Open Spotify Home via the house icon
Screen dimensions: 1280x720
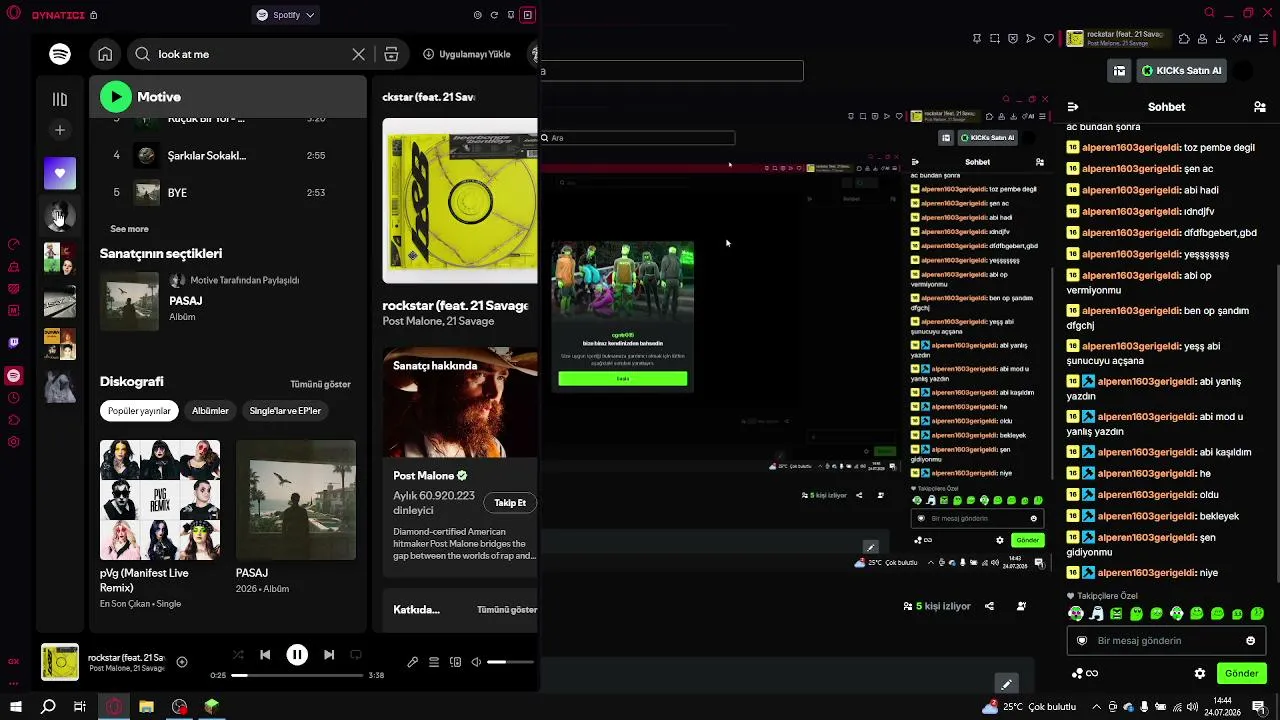105,54
